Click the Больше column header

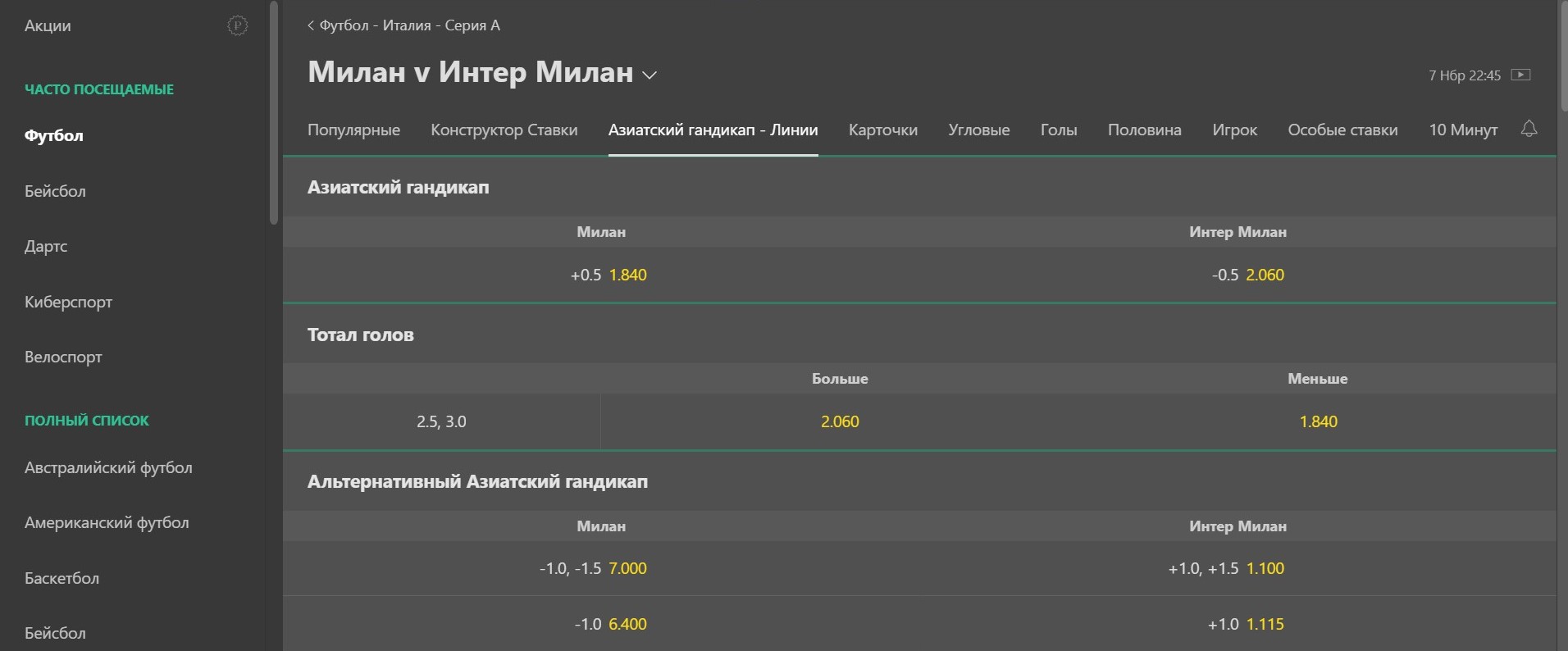(840, 379)
